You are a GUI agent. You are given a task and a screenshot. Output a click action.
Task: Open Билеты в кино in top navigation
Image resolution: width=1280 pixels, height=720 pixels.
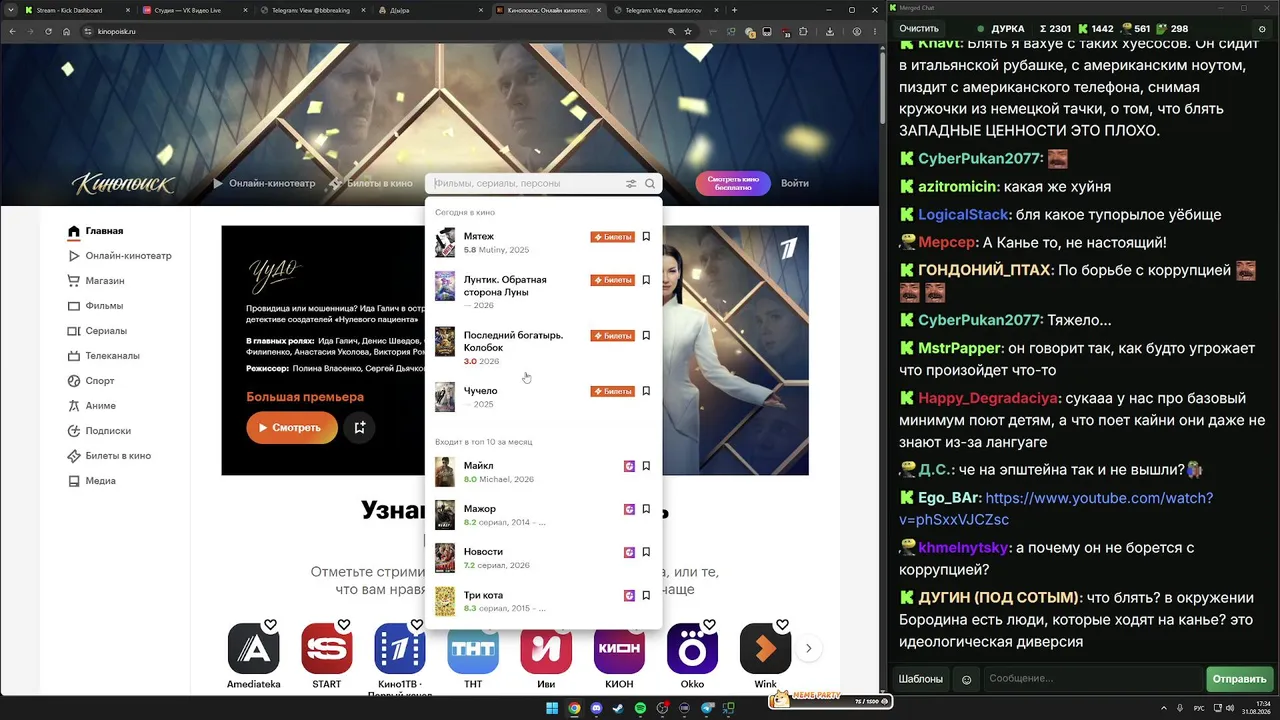click(372, 184)
